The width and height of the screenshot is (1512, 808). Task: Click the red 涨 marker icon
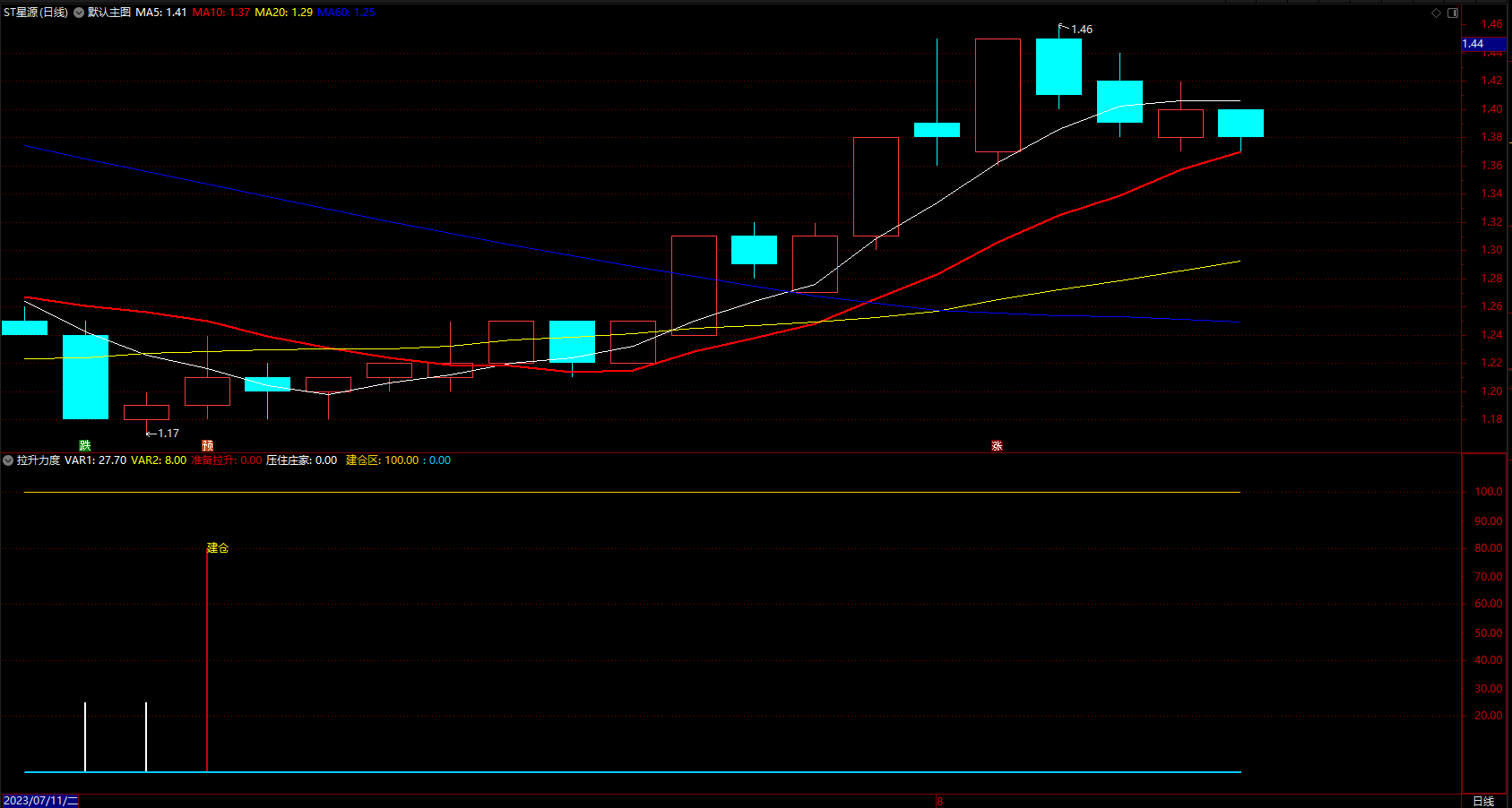click(x=997, y=445)
